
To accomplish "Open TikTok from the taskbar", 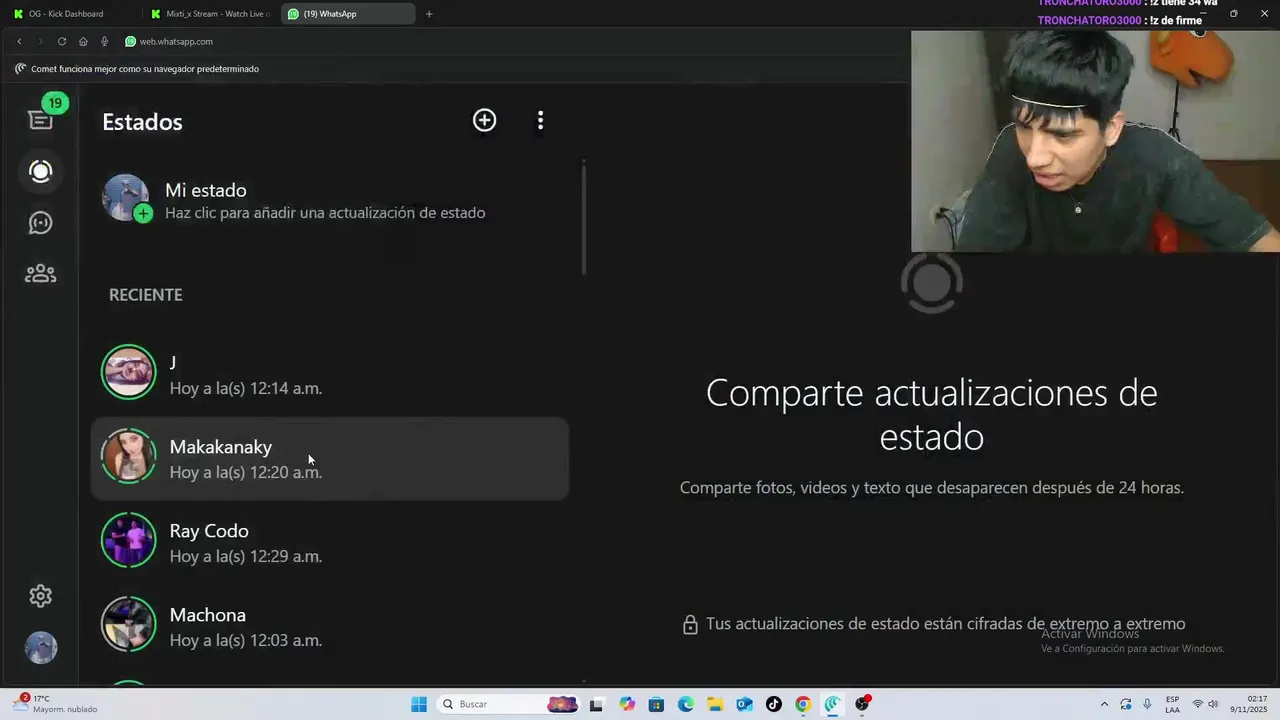I will [774, 704].
